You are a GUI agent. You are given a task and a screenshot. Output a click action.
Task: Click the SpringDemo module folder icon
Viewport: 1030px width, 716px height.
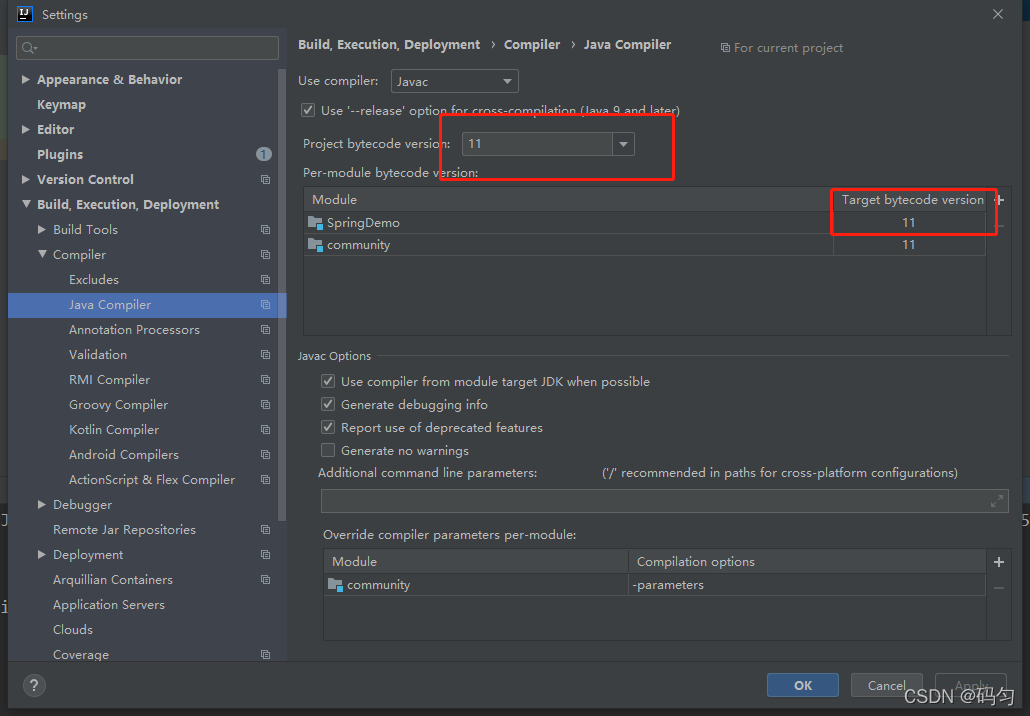coord(315,223)
